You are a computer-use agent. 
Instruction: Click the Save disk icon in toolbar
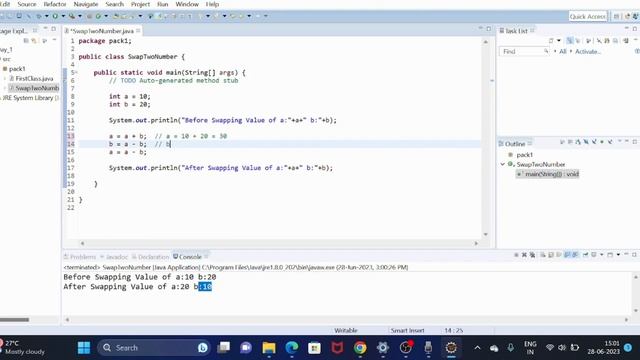coord(19,16)
